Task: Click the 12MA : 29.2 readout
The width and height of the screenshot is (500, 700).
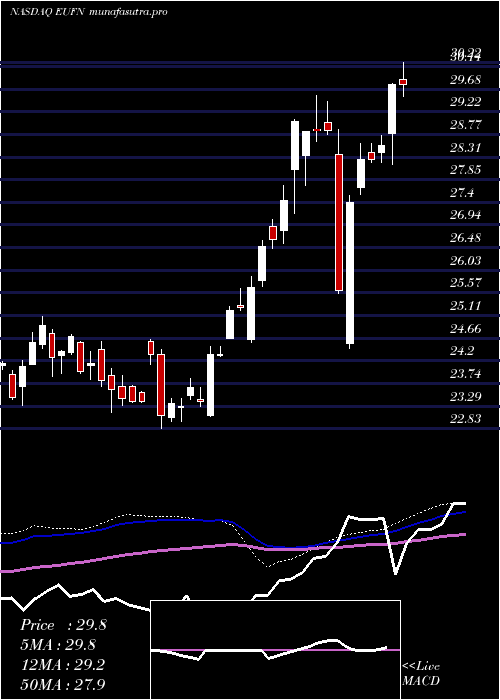Action: (x=62, y=665)
